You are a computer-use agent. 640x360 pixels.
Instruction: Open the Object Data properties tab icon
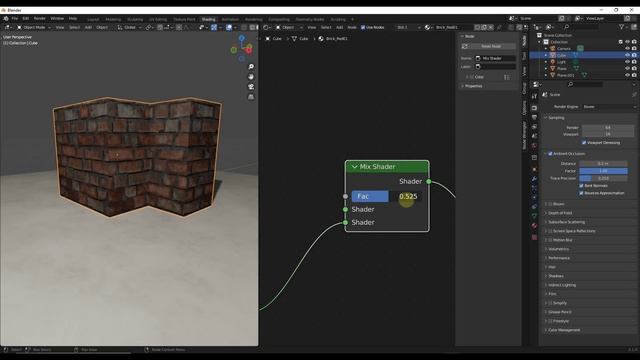(x=534, y=216)
